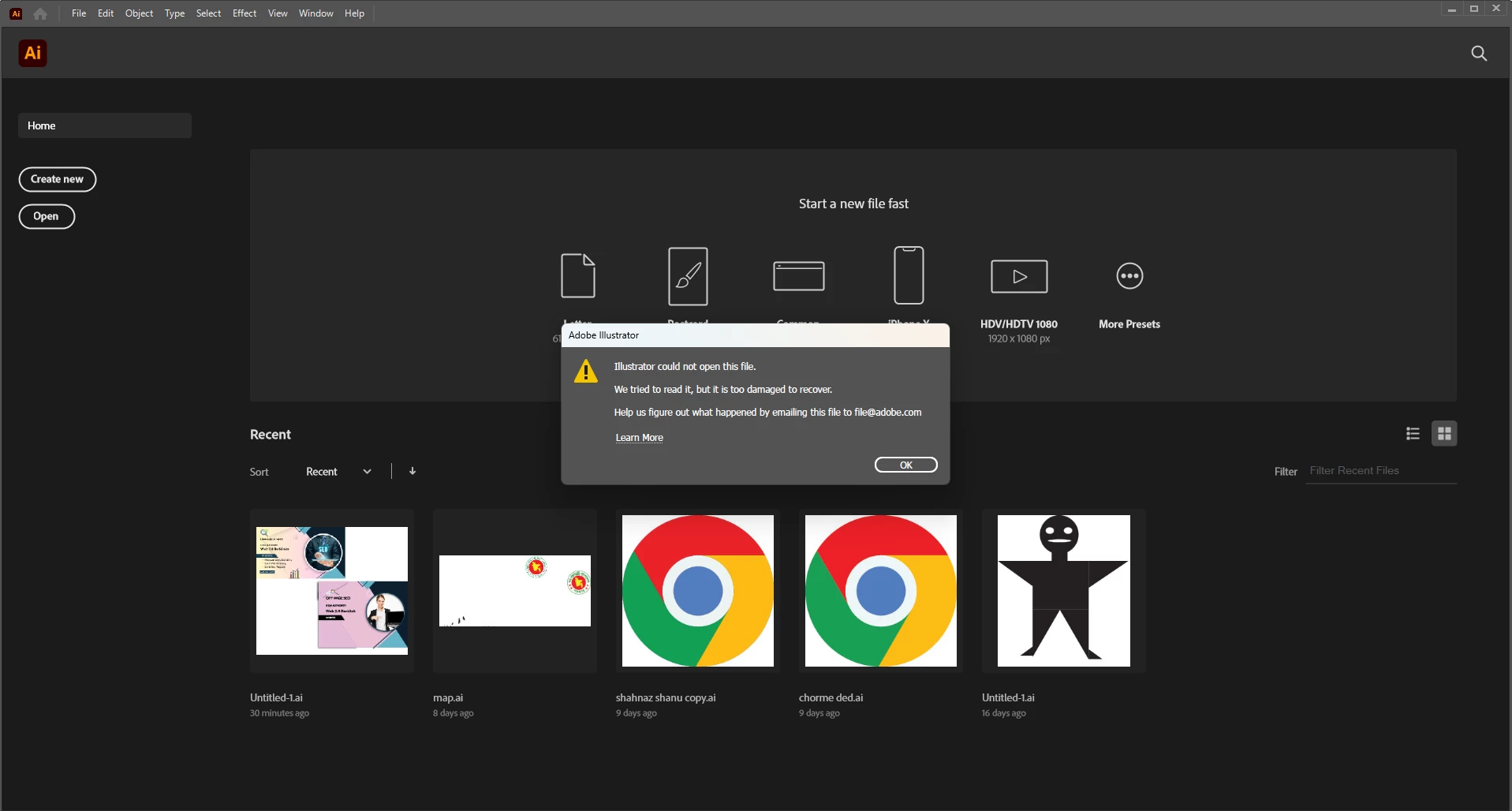Open the View menu
Image resolution: width=1512 pixels, height=811 pixels.
(x=278, y=13)
